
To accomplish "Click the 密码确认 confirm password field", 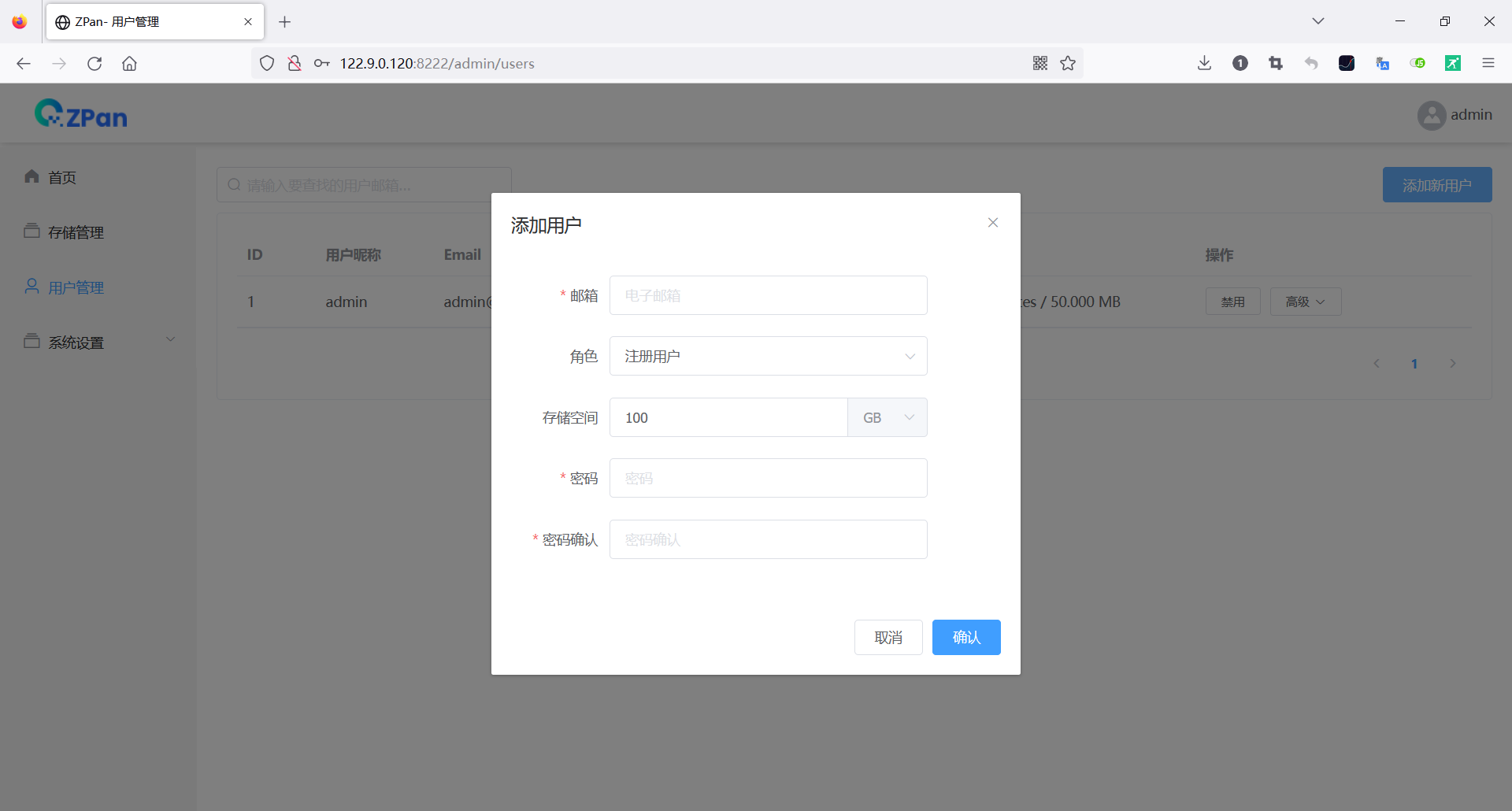I will 768,539.
